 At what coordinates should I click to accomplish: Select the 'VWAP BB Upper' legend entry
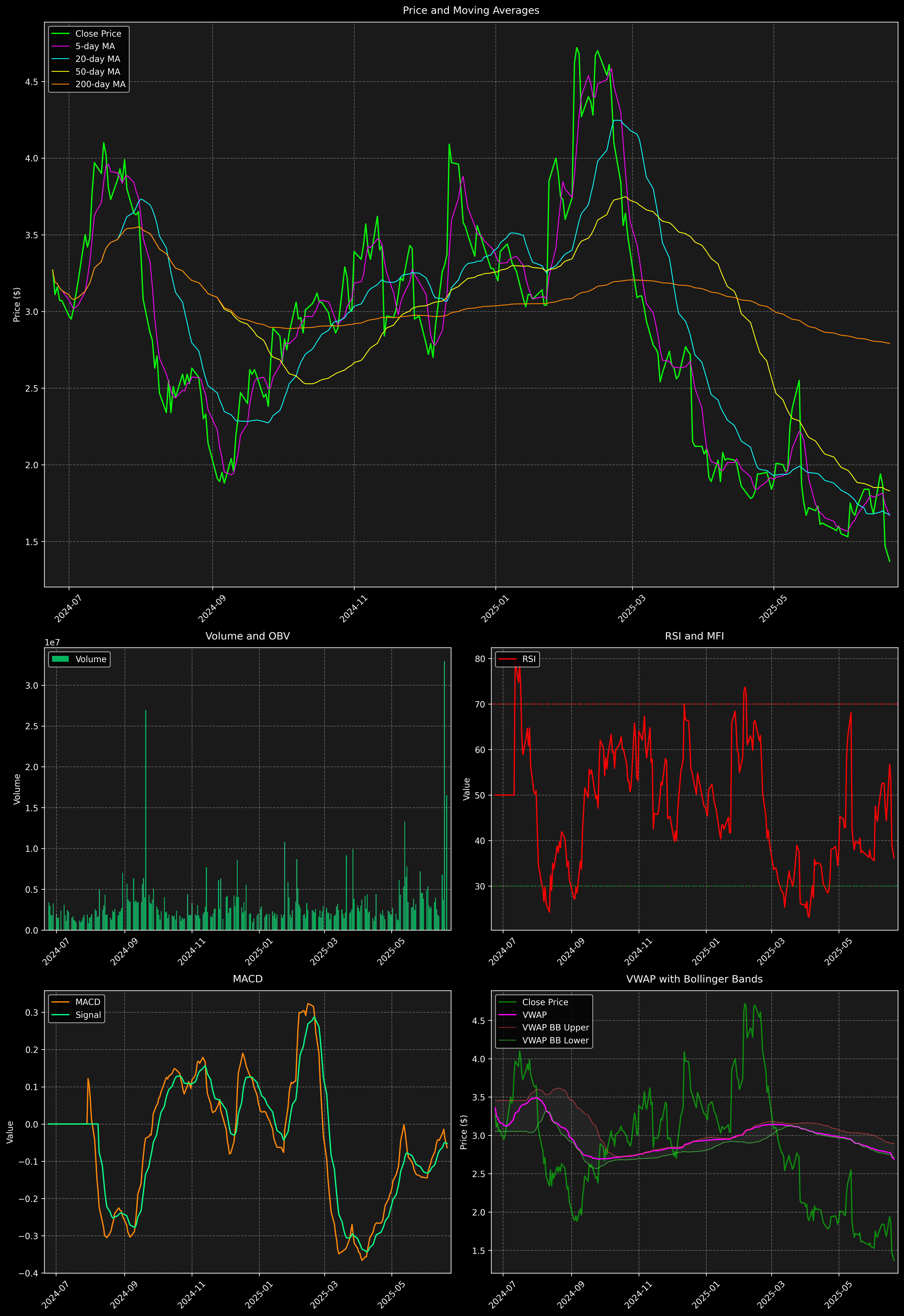pyautogui.click(x=556, y=1028)
